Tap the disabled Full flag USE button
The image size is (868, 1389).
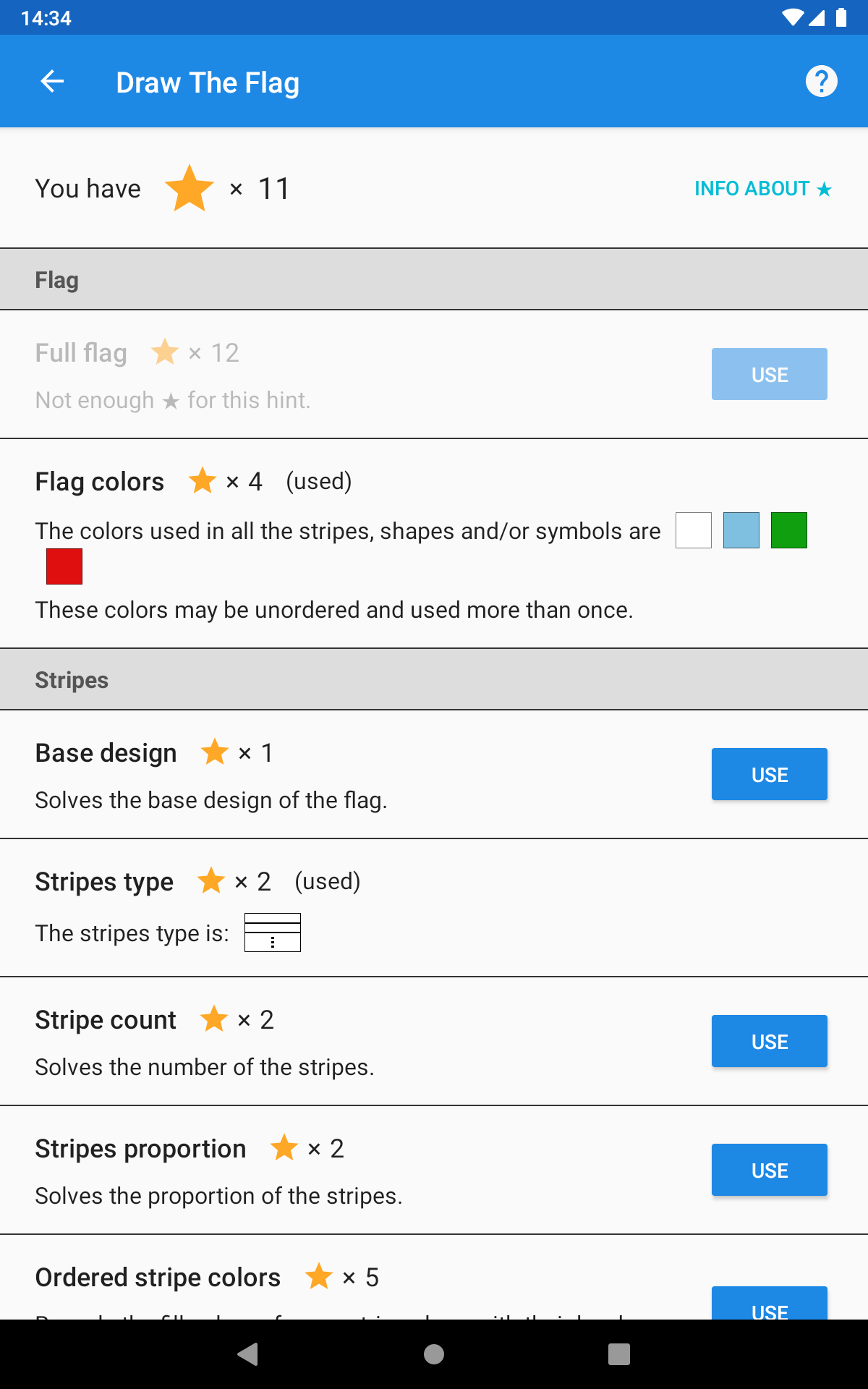point(770,374)
